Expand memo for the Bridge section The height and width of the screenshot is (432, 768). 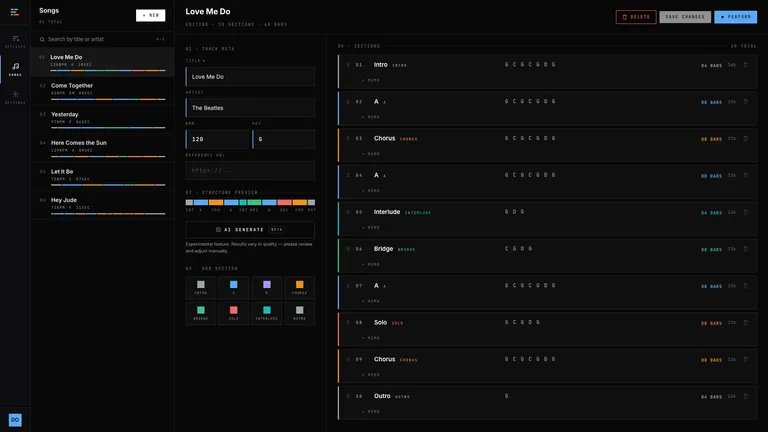point(371,264)
